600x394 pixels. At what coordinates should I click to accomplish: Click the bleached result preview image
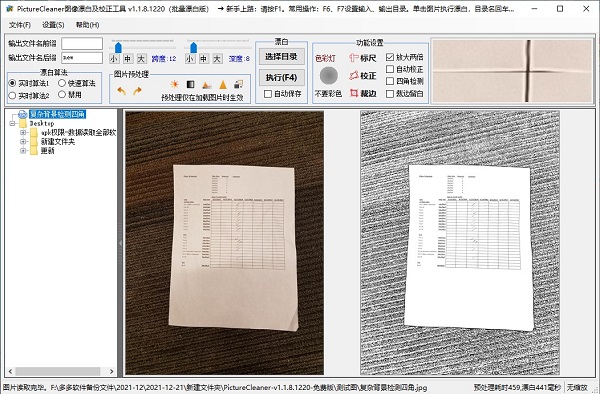pyautogui.click(x=460, y=243)
